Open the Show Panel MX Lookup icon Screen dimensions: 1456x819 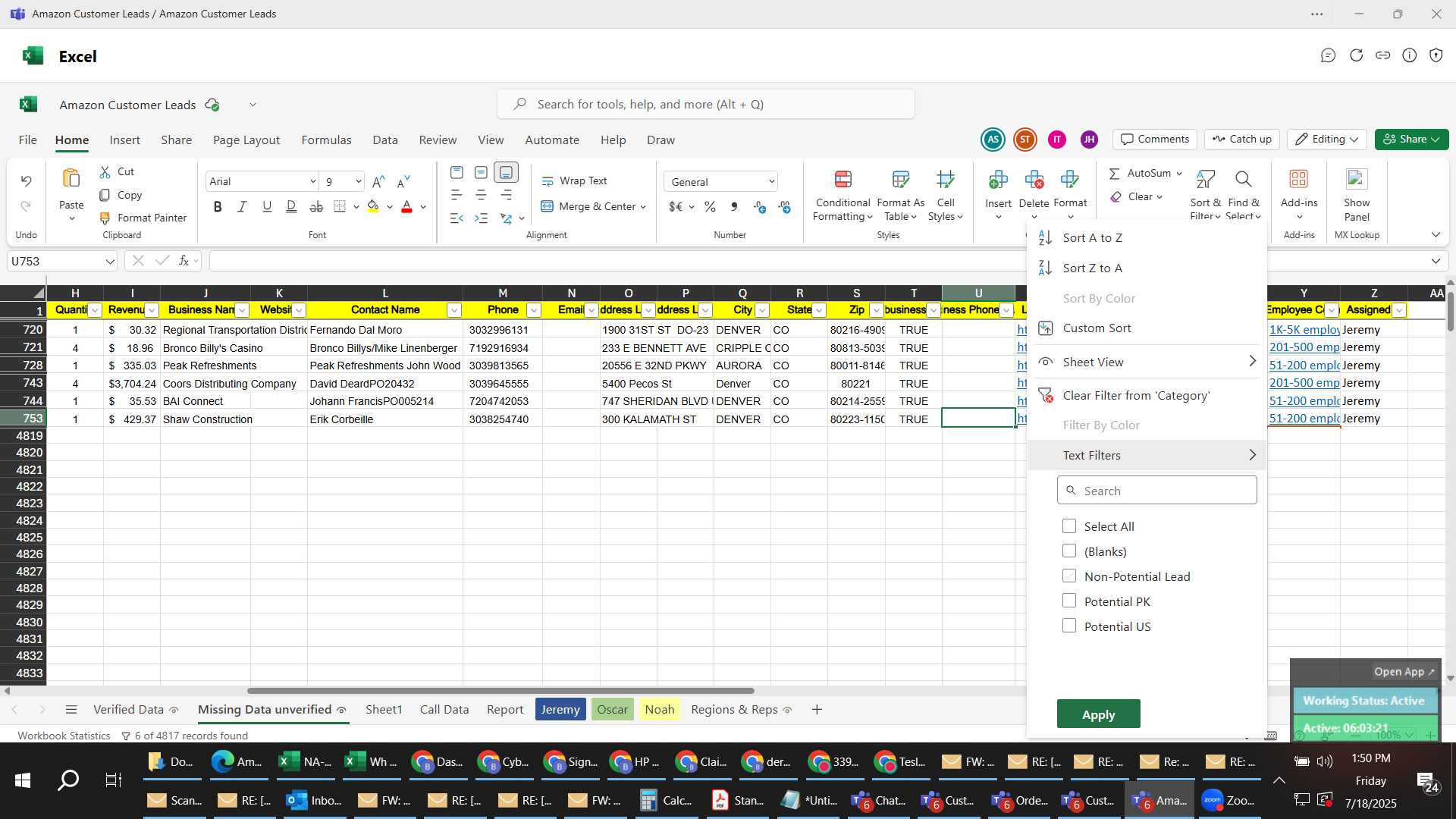pos(1356,179)
